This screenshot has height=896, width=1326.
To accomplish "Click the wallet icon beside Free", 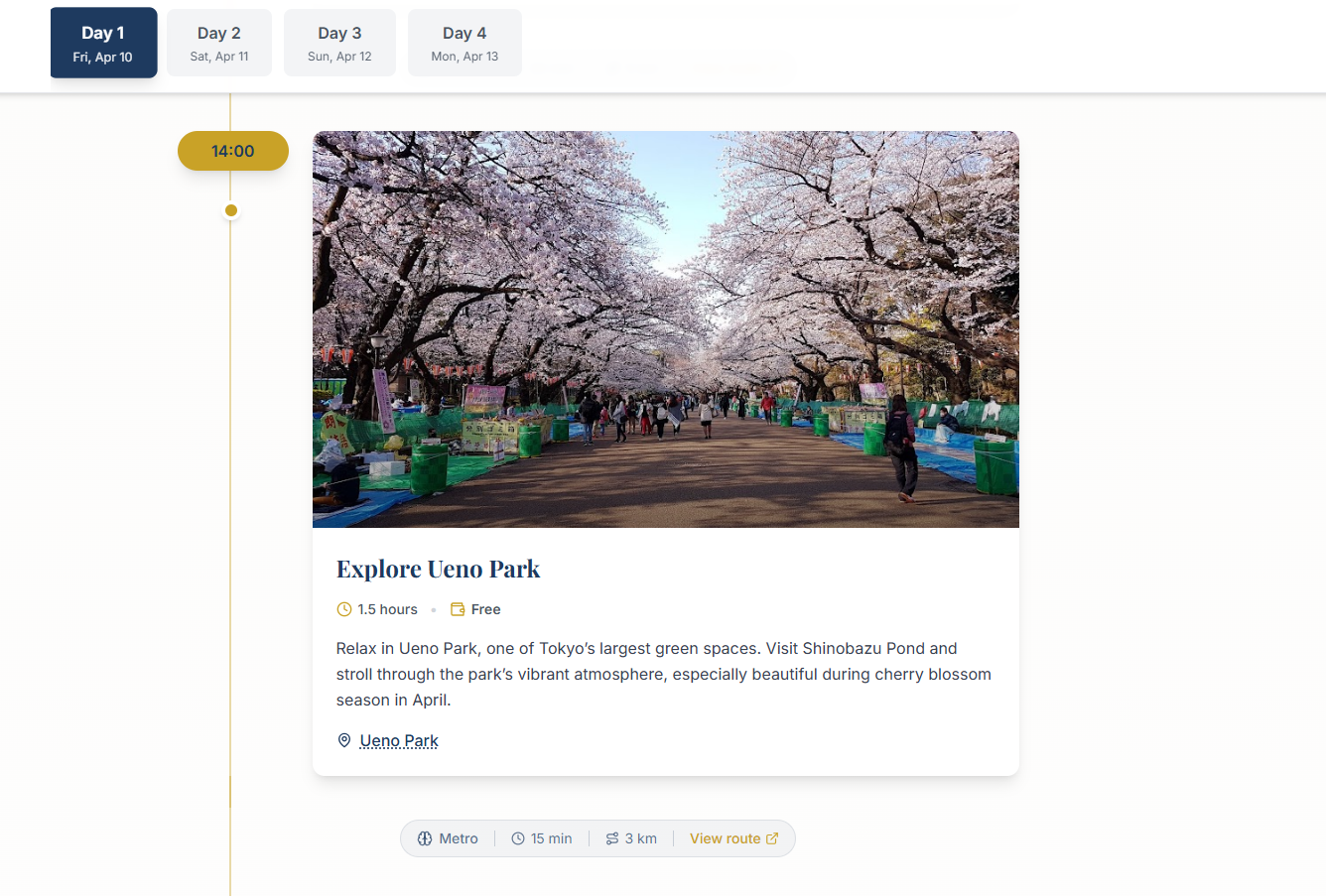I will 458,609.
